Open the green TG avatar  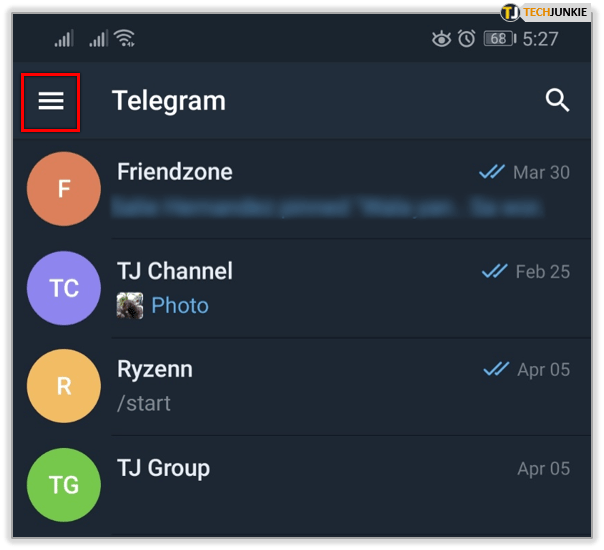click(64, 485)
